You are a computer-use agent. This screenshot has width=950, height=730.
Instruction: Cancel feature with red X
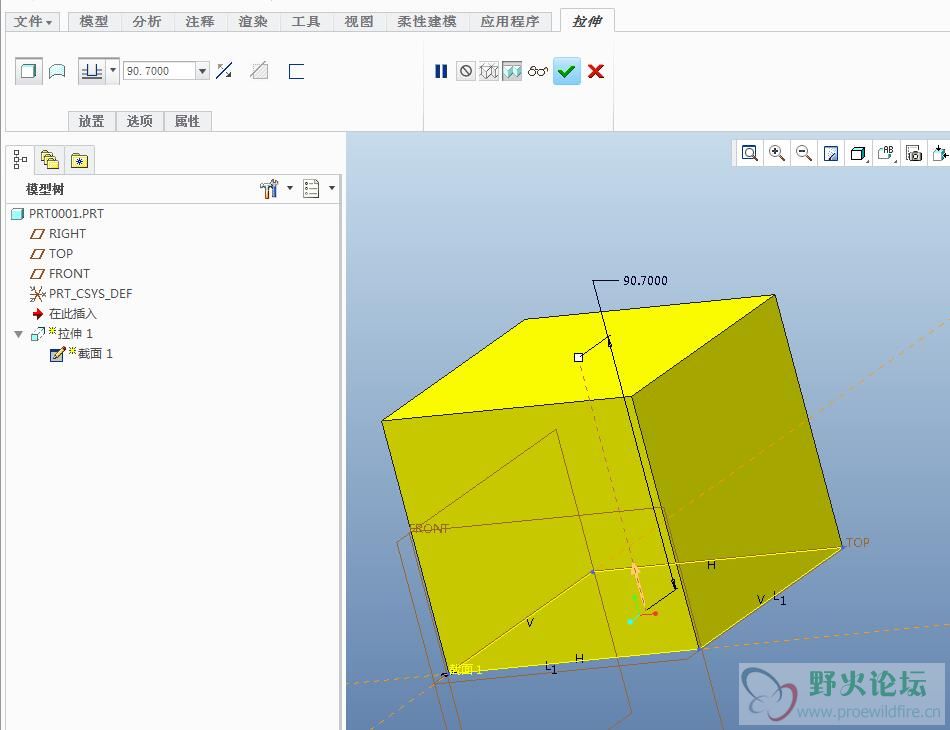[x=596, y=71]
